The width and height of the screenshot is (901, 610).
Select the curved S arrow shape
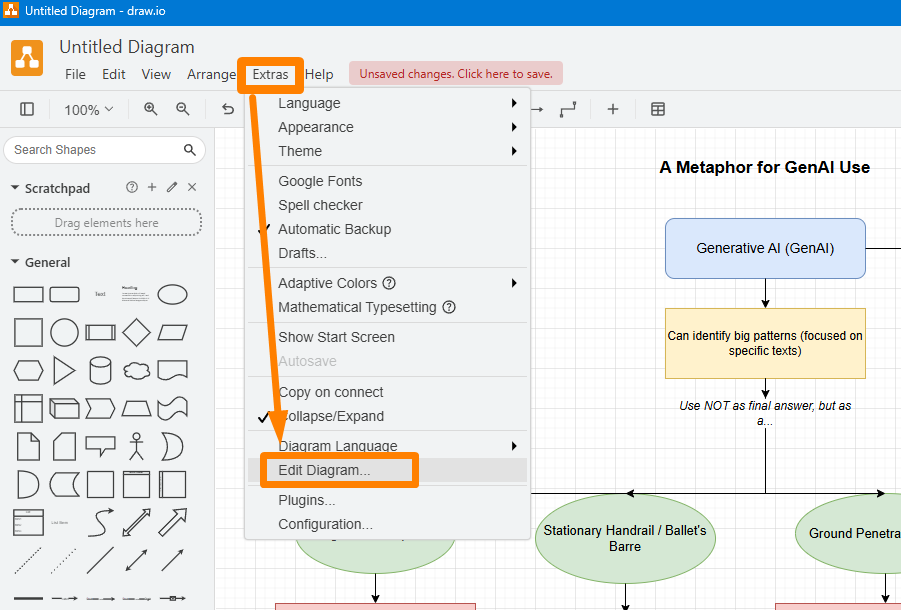tap(101, 522)
